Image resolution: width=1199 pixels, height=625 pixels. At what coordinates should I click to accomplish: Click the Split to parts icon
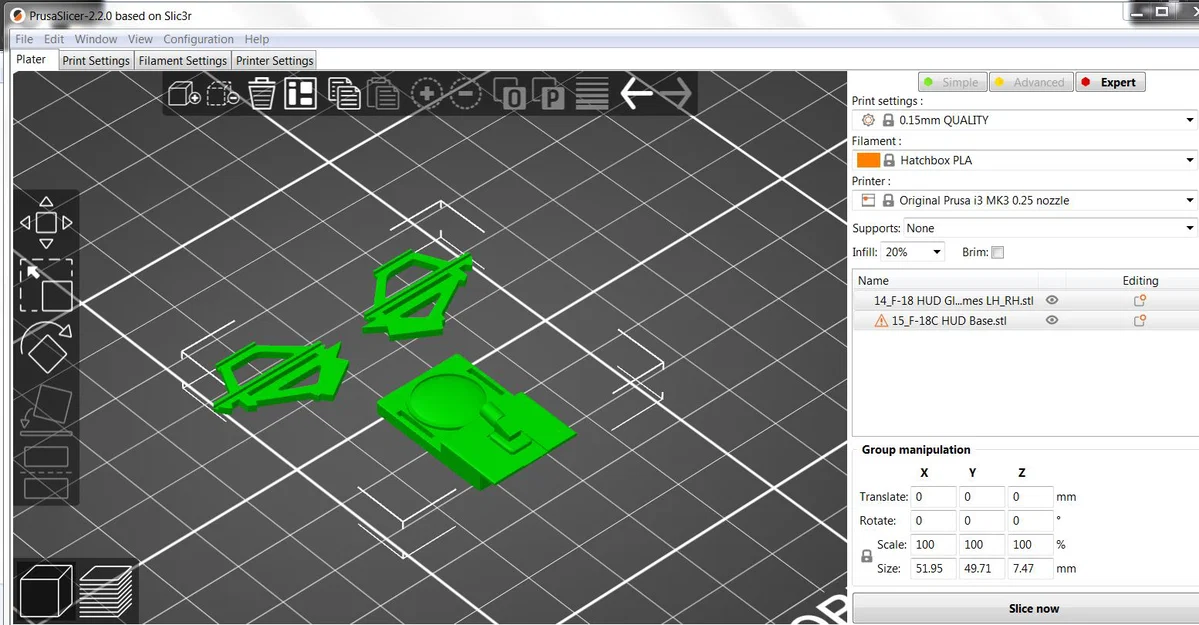[548, 94]
